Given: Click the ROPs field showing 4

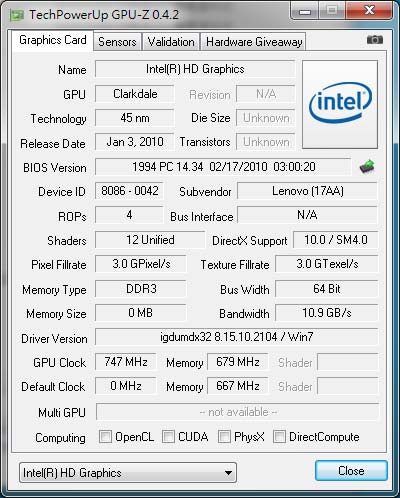Looking at the screenshot, I should (x=129, y=215).
